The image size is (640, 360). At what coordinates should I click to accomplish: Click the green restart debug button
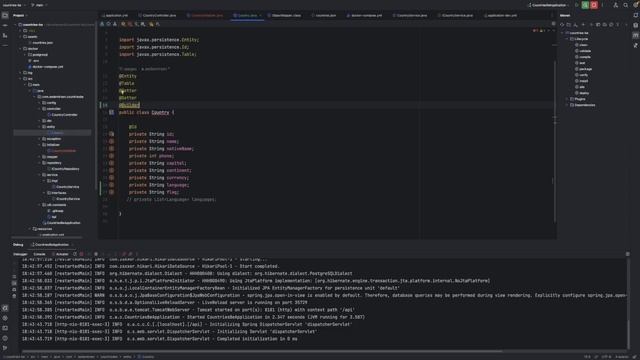coord(585,5)
